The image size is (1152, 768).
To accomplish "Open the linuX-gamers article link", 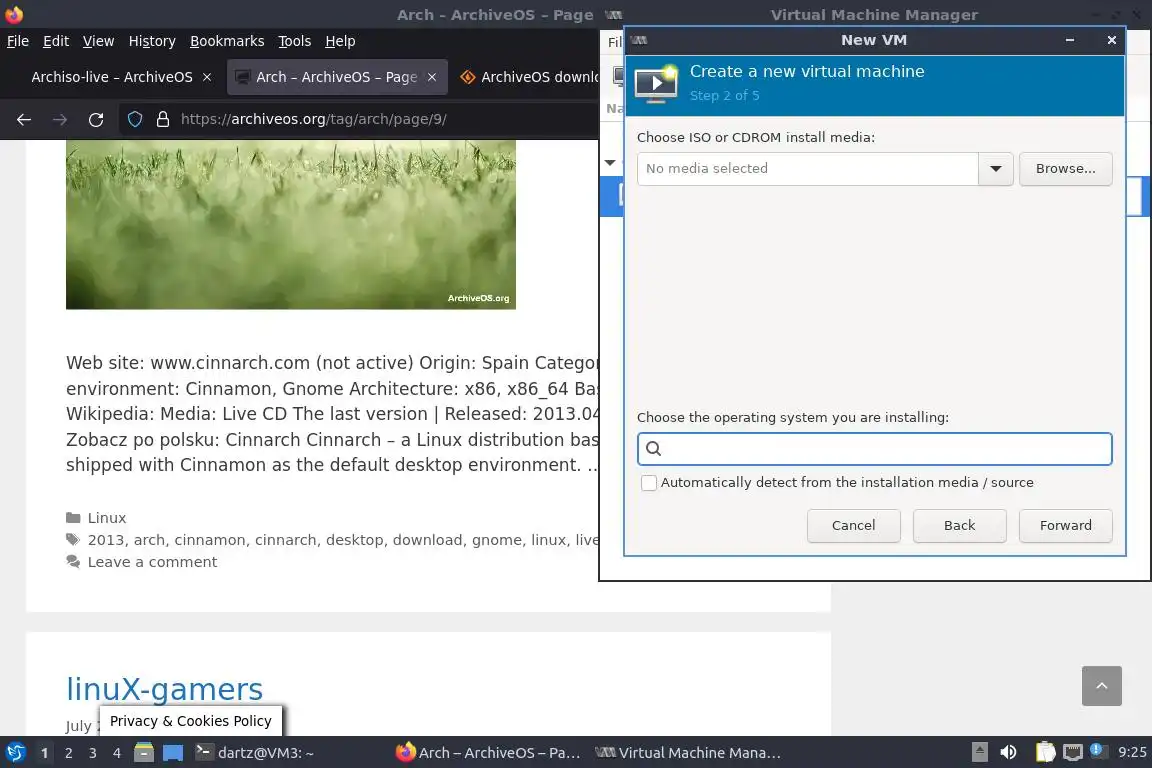I will coord(165,689).
